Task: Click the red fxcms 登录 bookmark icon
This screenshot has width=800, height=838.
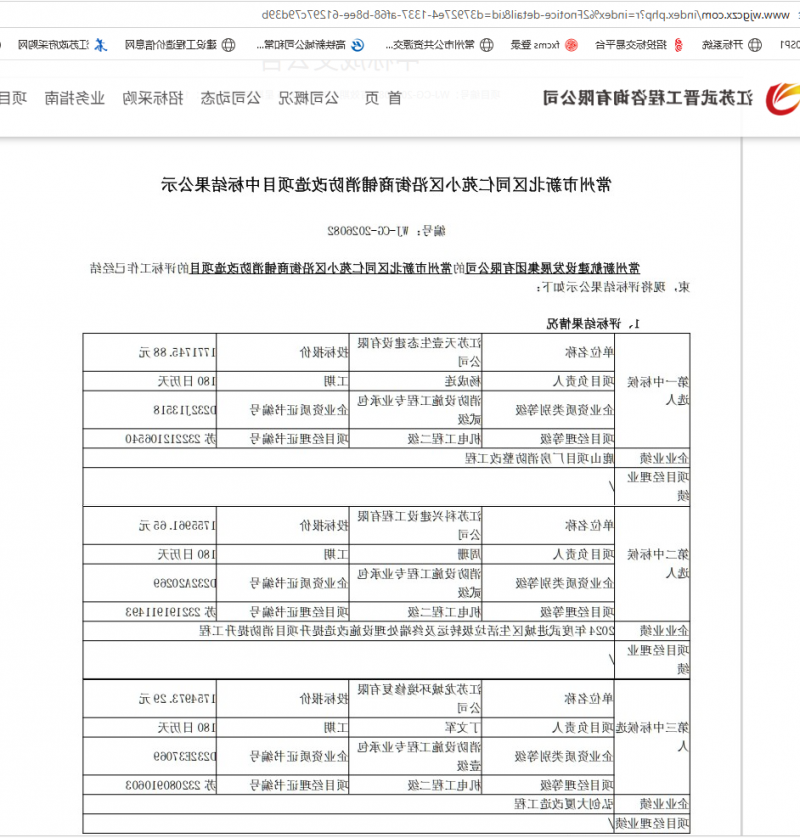Action: click(x=571, y=45)
